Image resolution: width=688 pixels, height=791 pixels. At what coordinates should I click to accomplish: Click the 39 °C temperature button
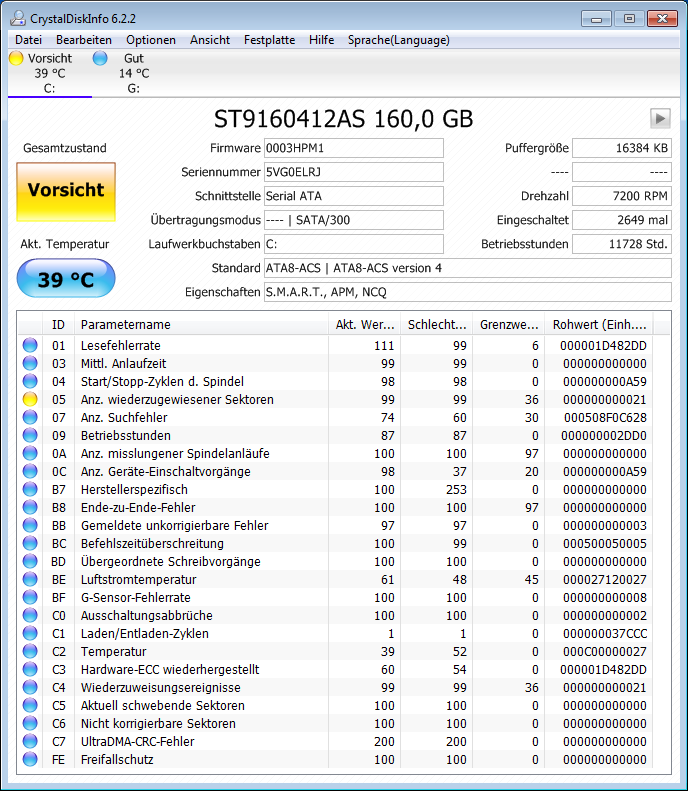point(66,278)
